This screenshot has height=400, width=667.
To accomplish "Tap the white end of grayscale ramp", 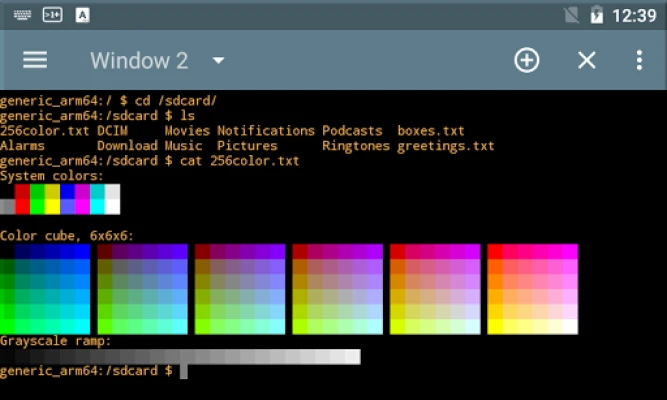I will pos(352,357).
